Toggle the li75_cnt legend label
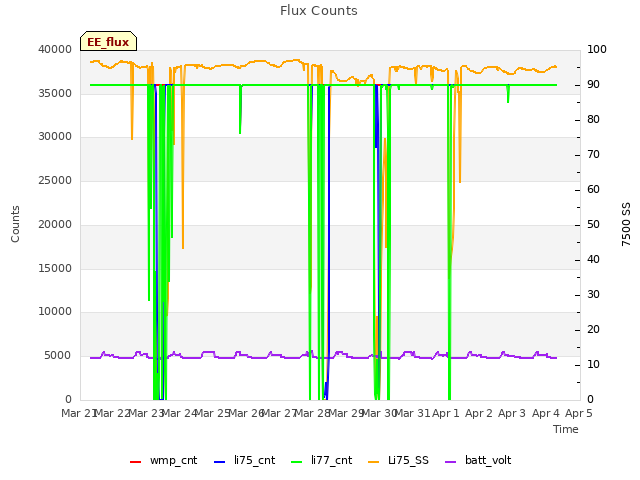Viewport: 640px width, 480px height. tap(254, 460)
